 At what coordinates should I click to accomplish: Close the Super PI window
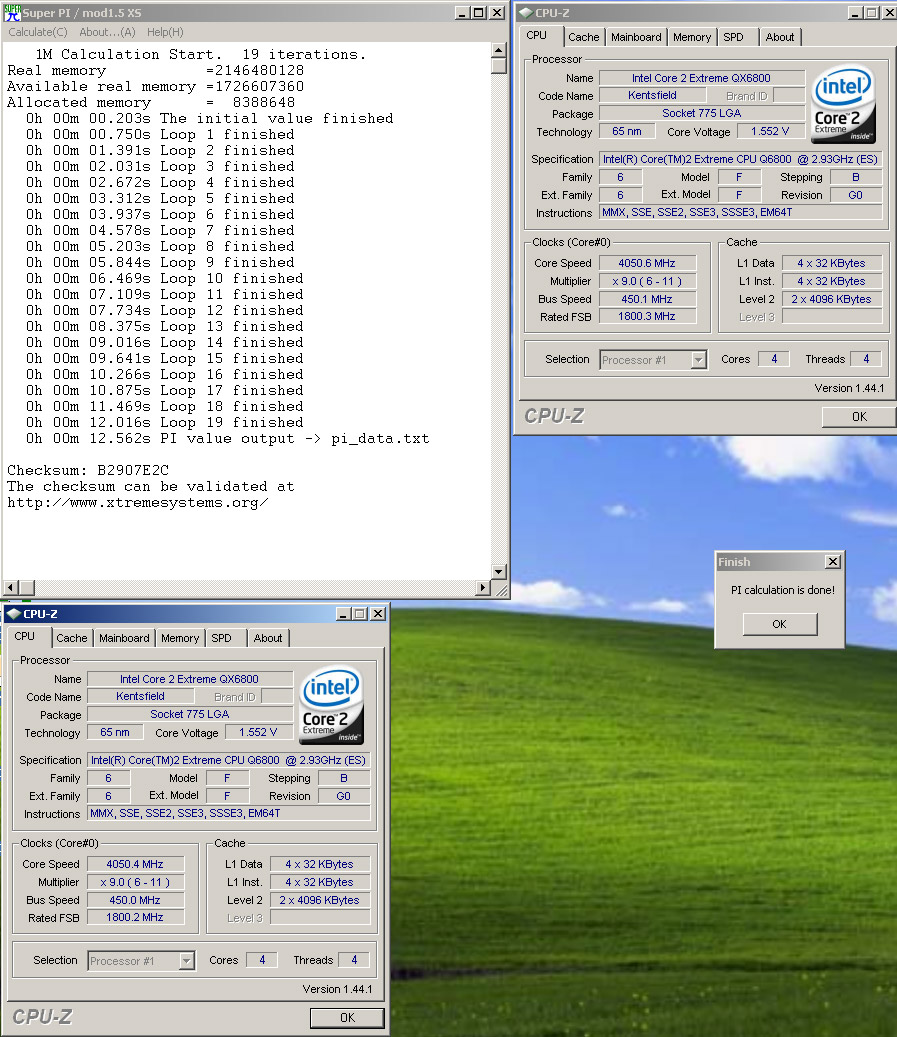(x=497, y=13)
